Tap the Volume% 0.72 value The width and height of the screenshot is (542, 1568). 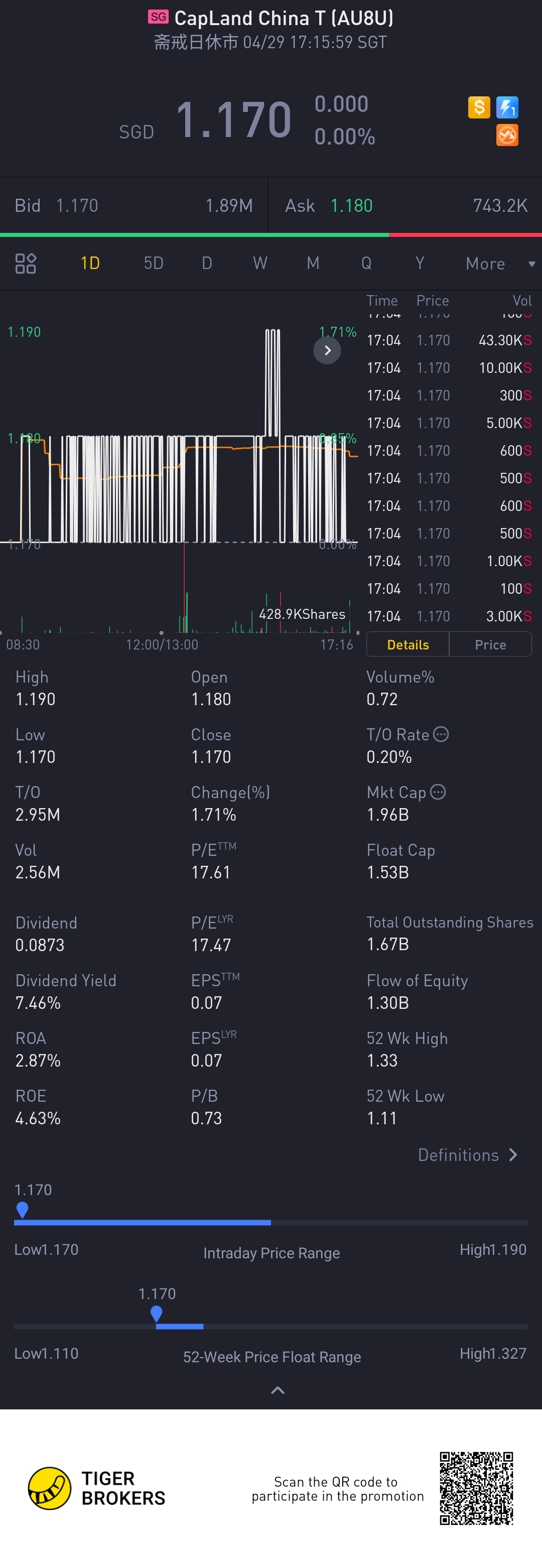pyautogui.click(x=382, y=699)
